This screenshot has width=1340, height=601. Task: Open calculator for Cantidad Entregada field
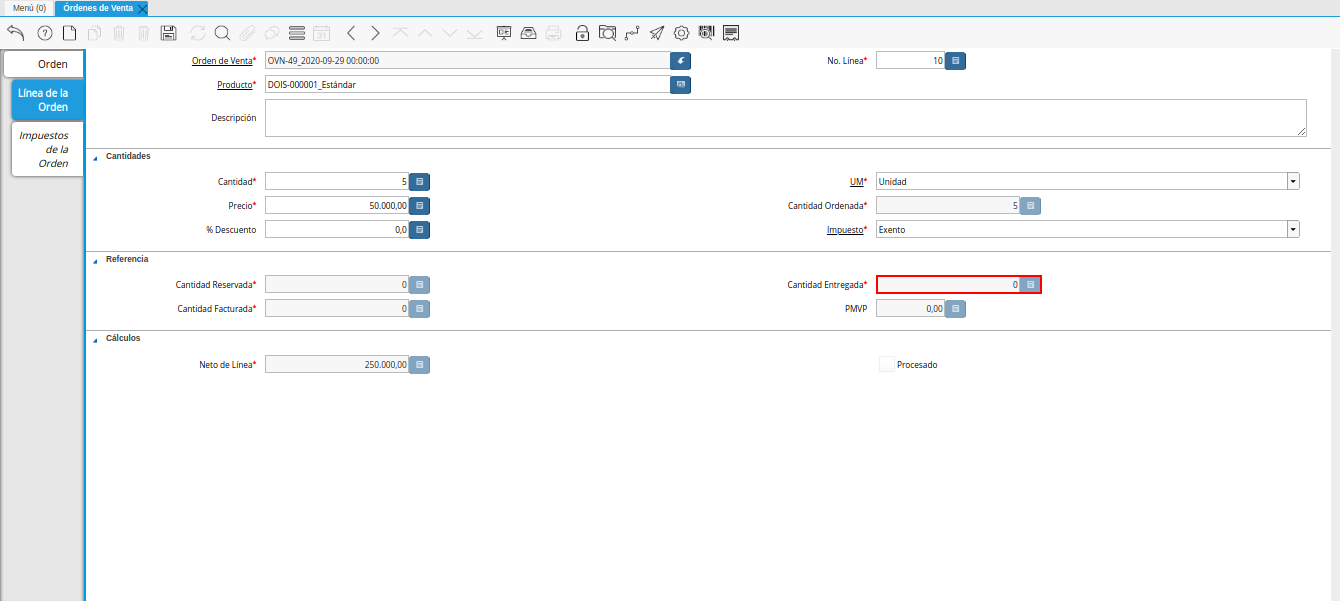tap(1031, 285)
